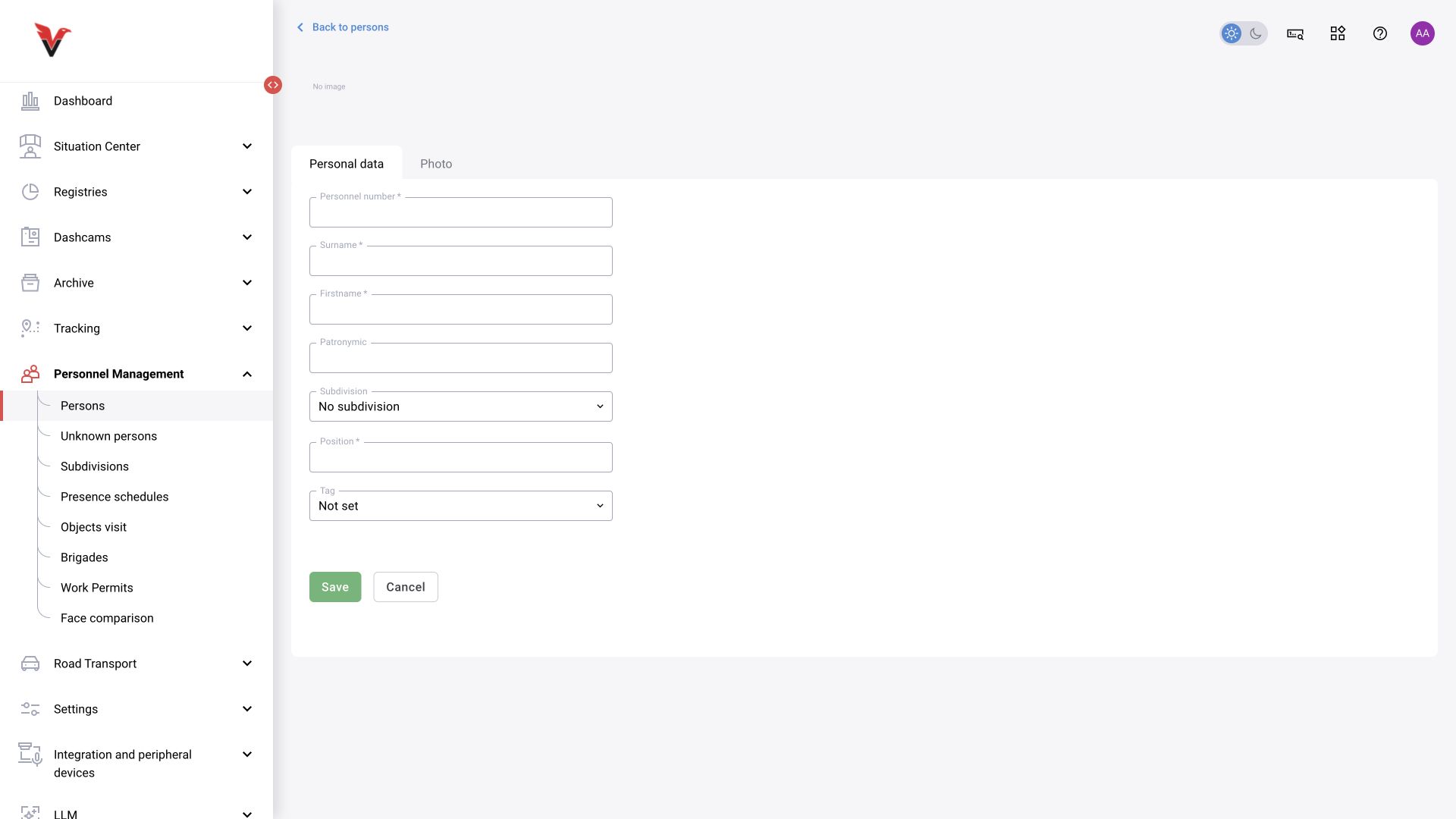Go Back to persons link

click(x=343, y=27)
